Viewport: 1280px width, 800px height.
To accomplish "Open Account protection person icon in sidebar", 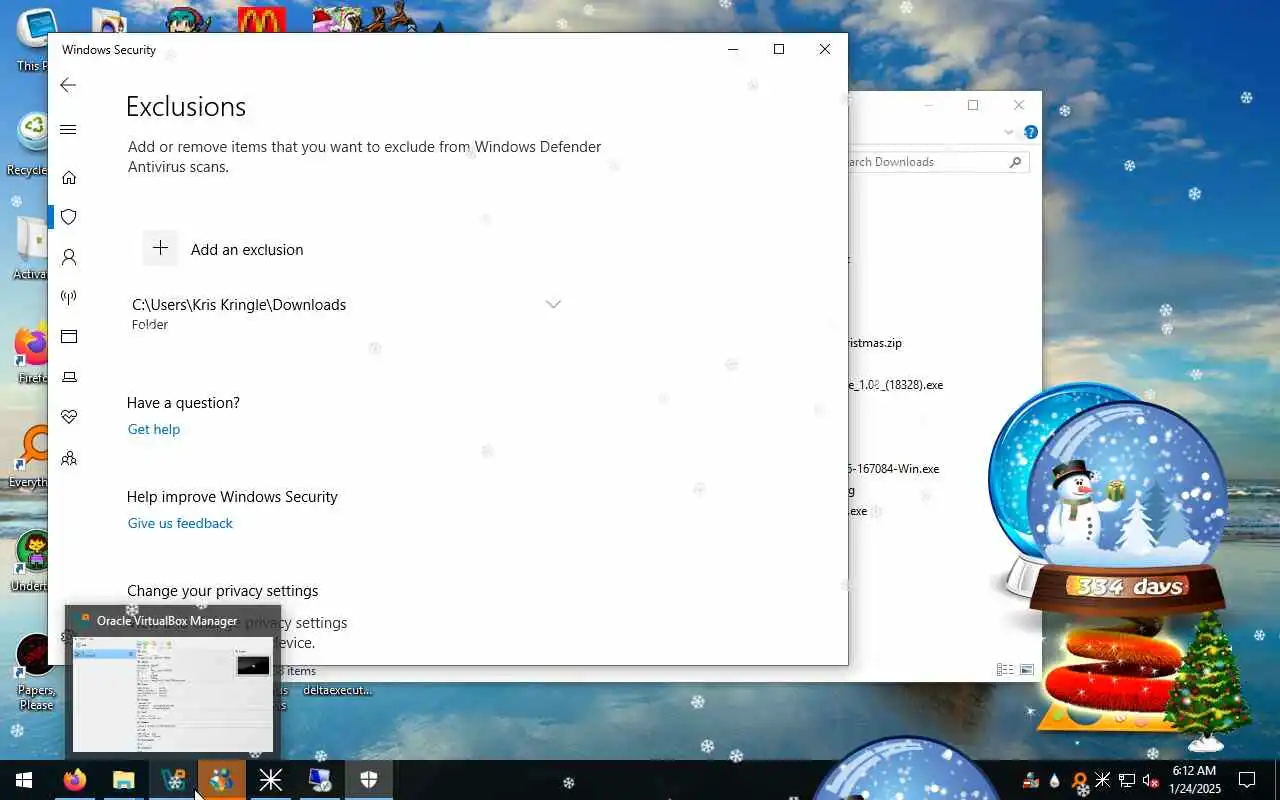I will 68,257.
